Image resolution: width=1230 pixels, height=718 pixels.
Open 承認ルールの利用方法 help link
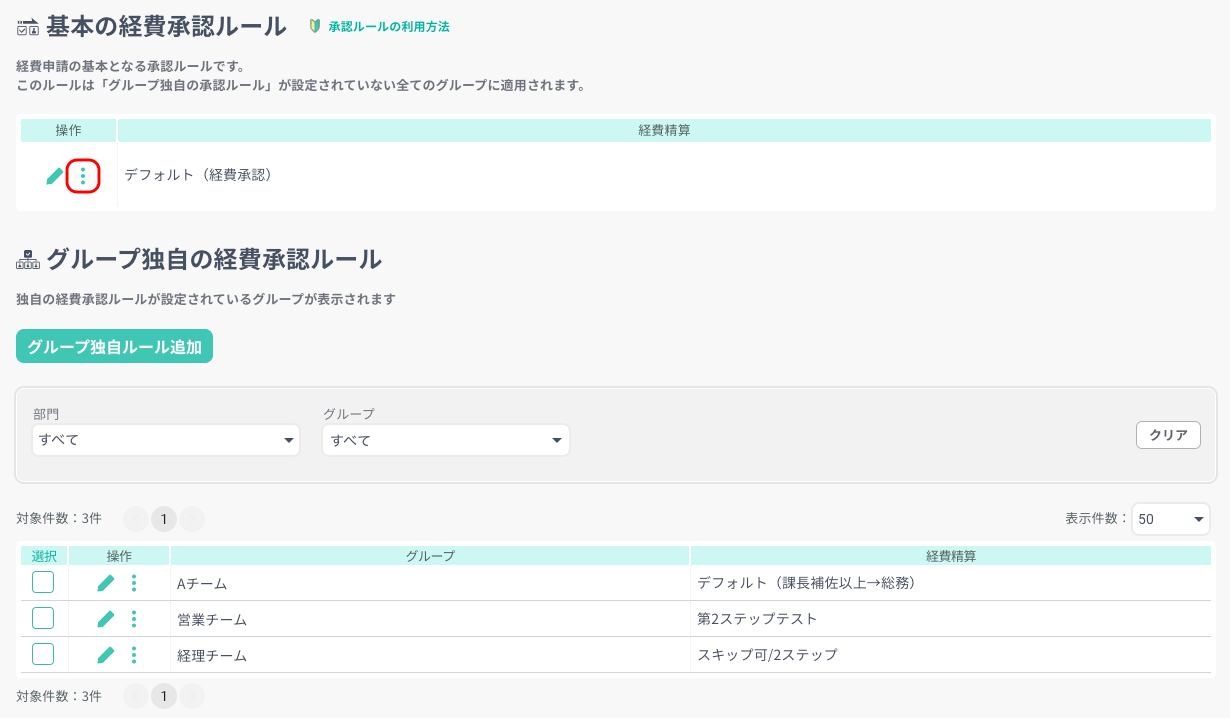pos(389,27)
